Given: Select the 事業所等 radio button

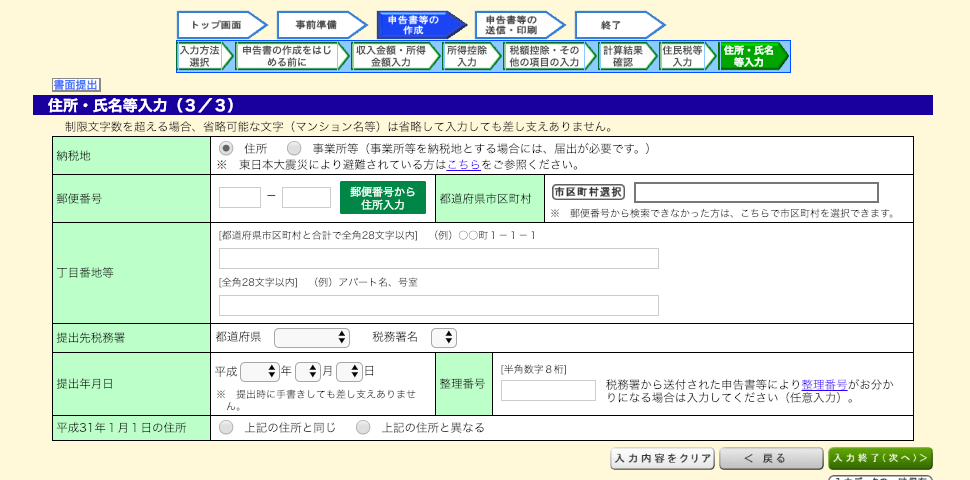Looking at the screenshot, I should [294, 148].
